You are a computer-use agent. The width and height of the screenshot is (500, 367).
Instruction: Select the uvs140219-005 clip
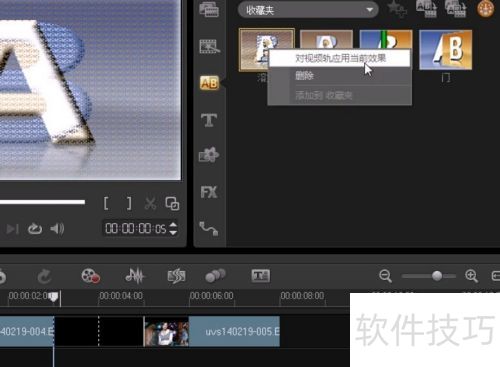click(212, 332)
